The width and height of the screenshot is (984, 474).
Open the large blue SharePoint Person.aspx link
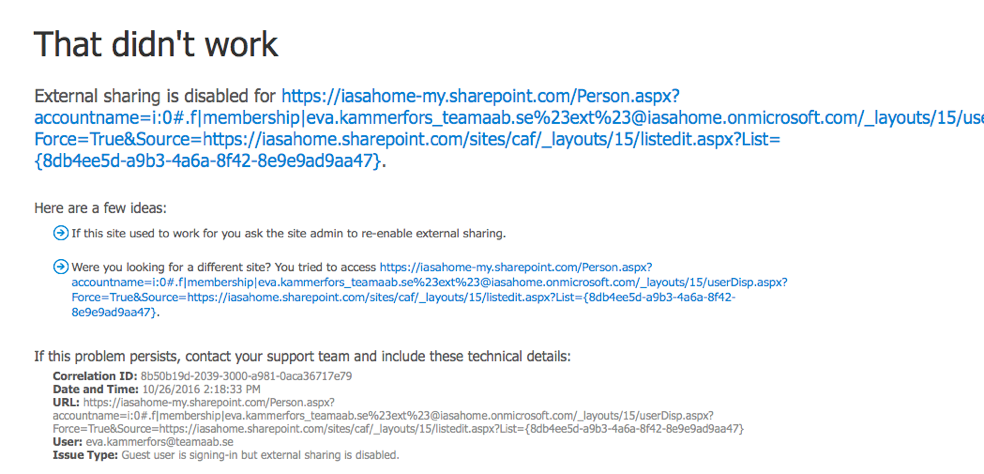tap(480, 97)
